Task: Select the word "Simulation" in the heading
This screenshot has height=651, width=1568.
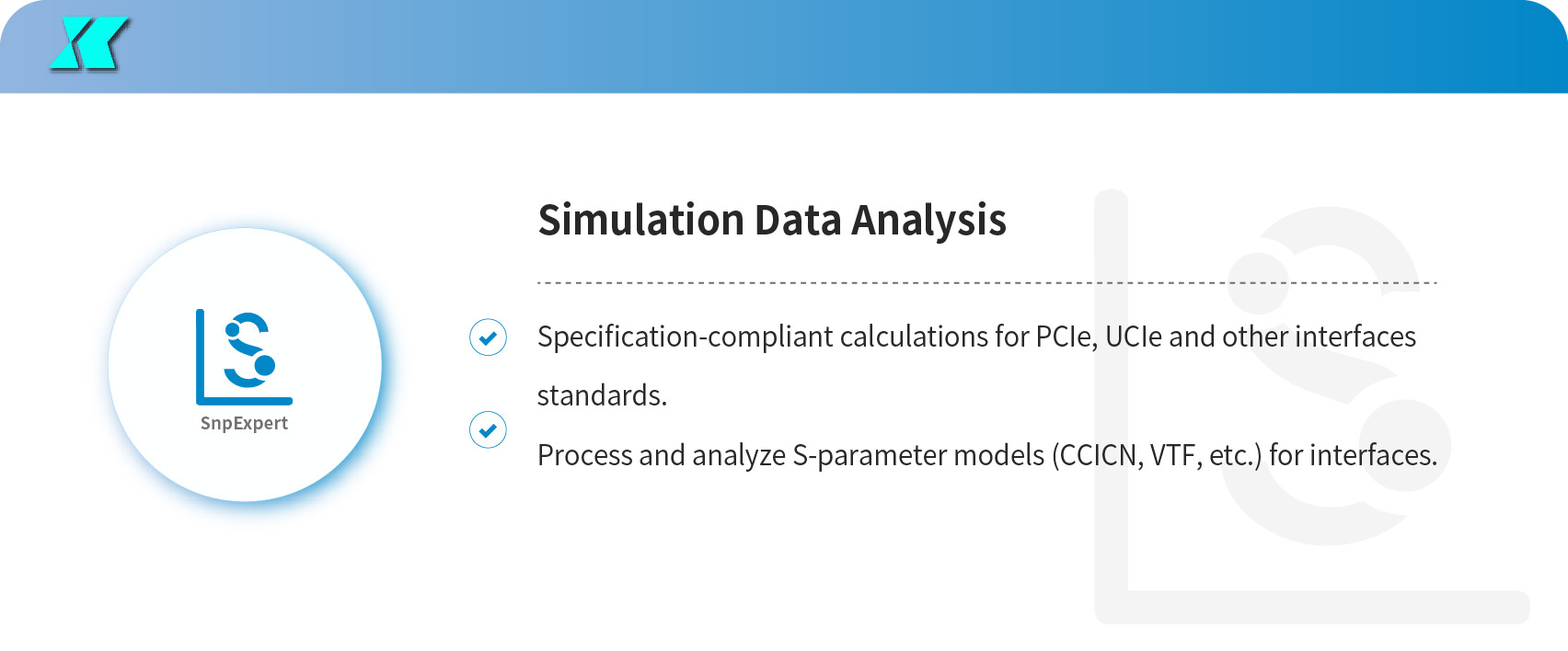Action: (640, 221)
